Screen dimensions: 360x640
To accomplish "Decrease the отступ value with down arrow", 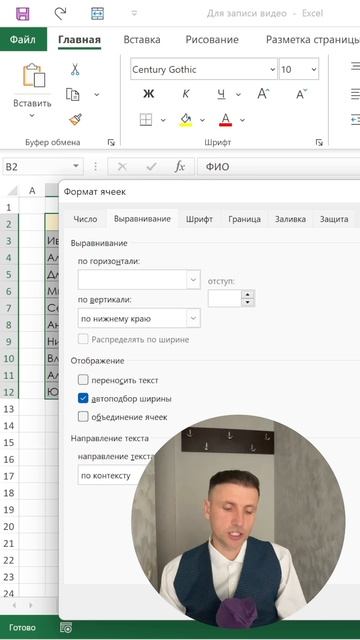I will click(247, 303).
